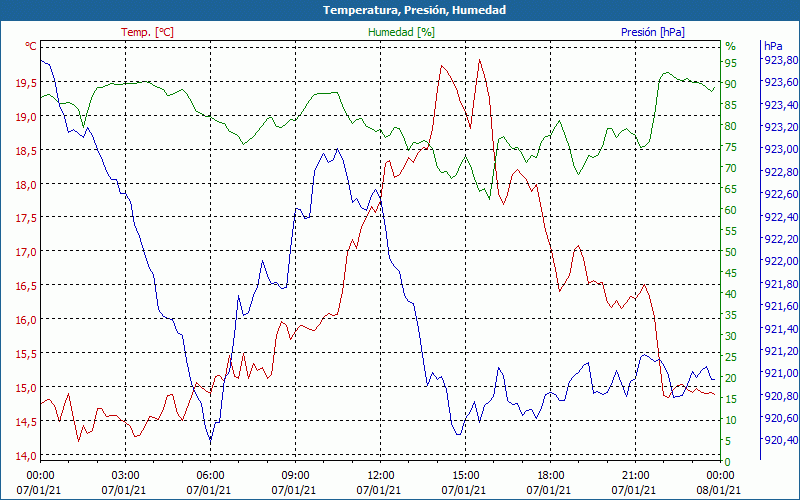Image resolution: width=800 pixels, height=500 pixels.
Task: Click the 16,5 temperature axis value
Action: (x=27, y=286)
